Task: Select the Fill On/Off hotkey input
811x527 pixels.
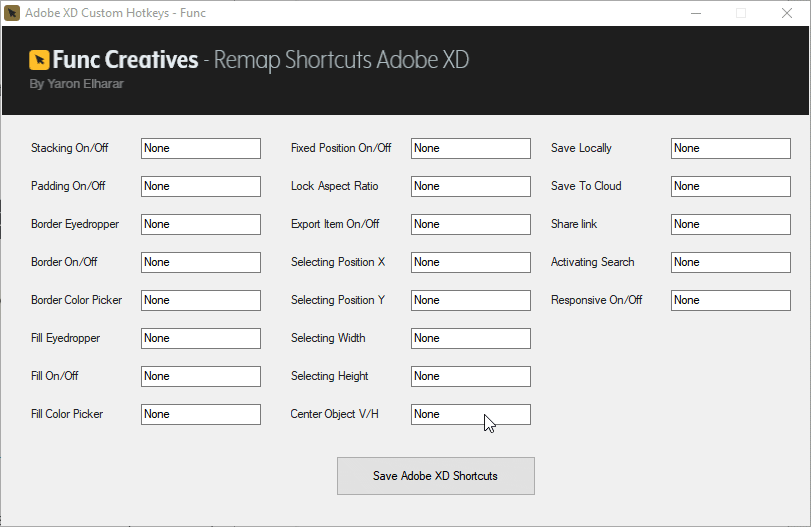Action: click(201, 377)
